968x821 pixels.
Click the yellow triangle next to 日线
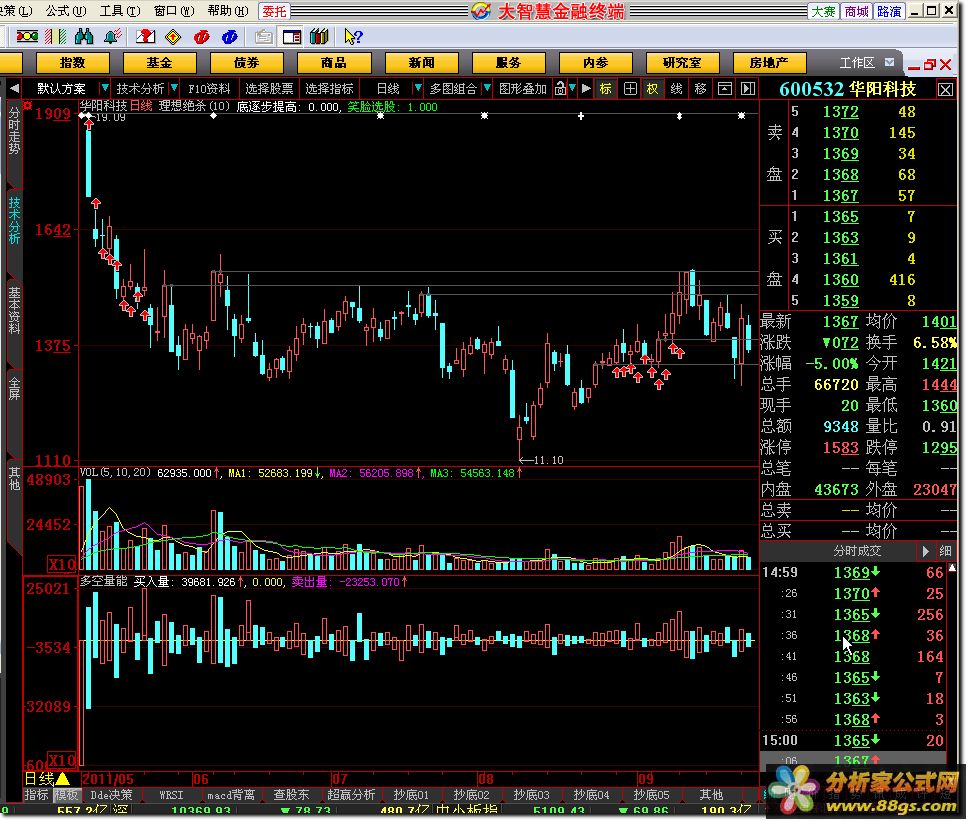[x=62, y=778]
